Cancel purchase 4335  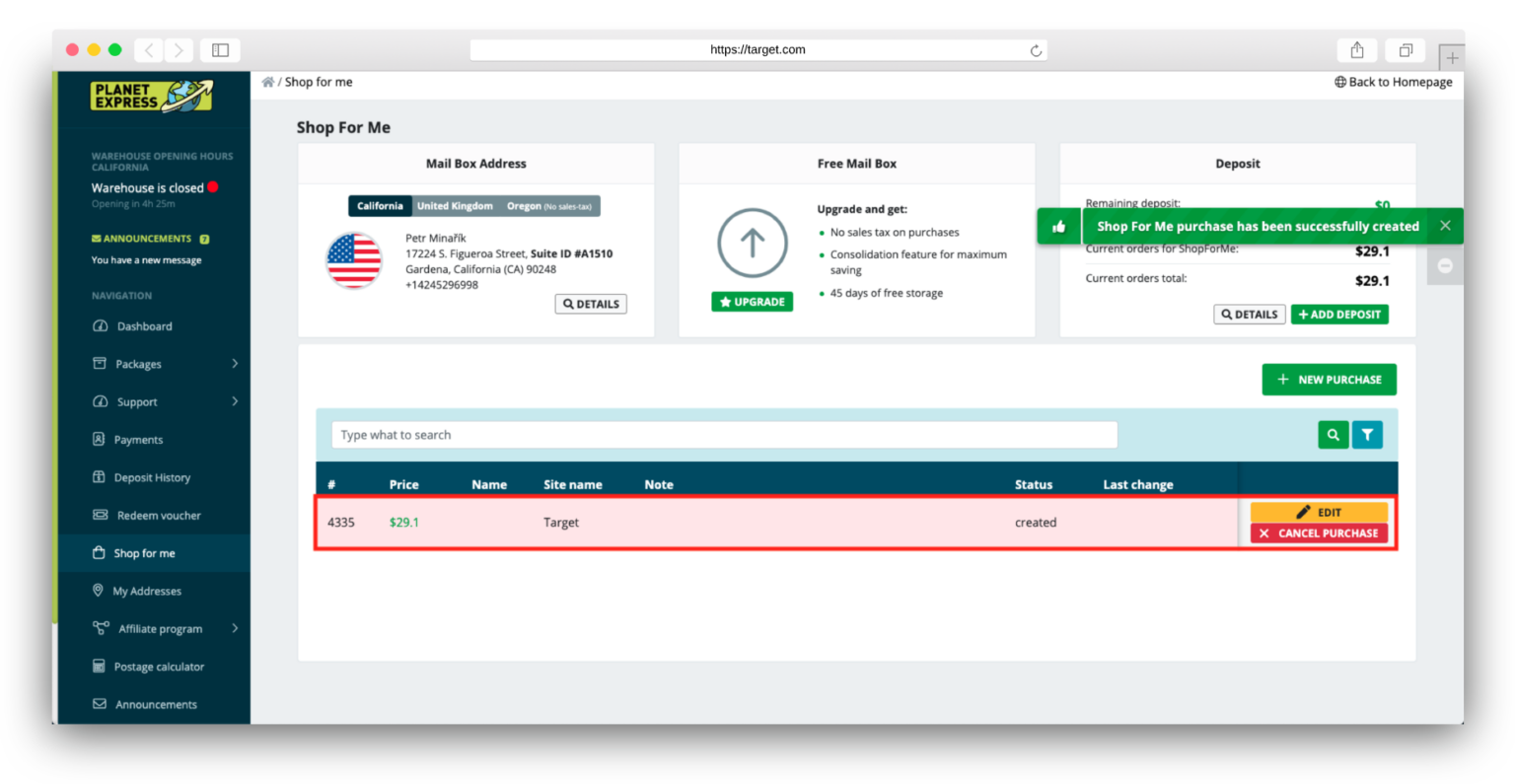click(1319, 534)
